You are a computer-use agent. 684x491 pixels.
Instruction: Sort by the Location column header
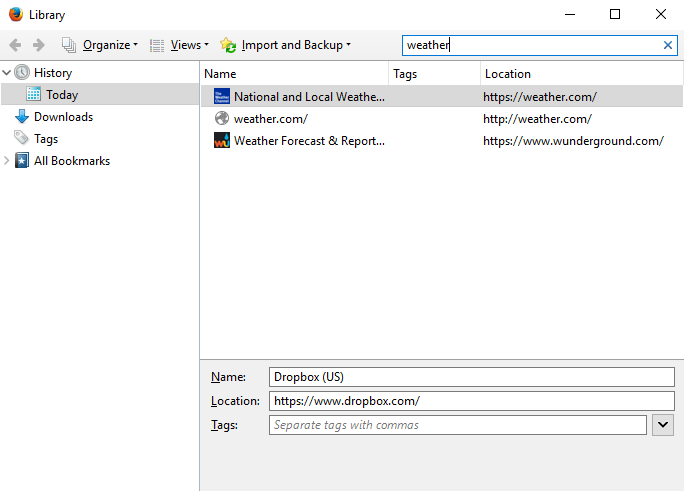[581, 74]
